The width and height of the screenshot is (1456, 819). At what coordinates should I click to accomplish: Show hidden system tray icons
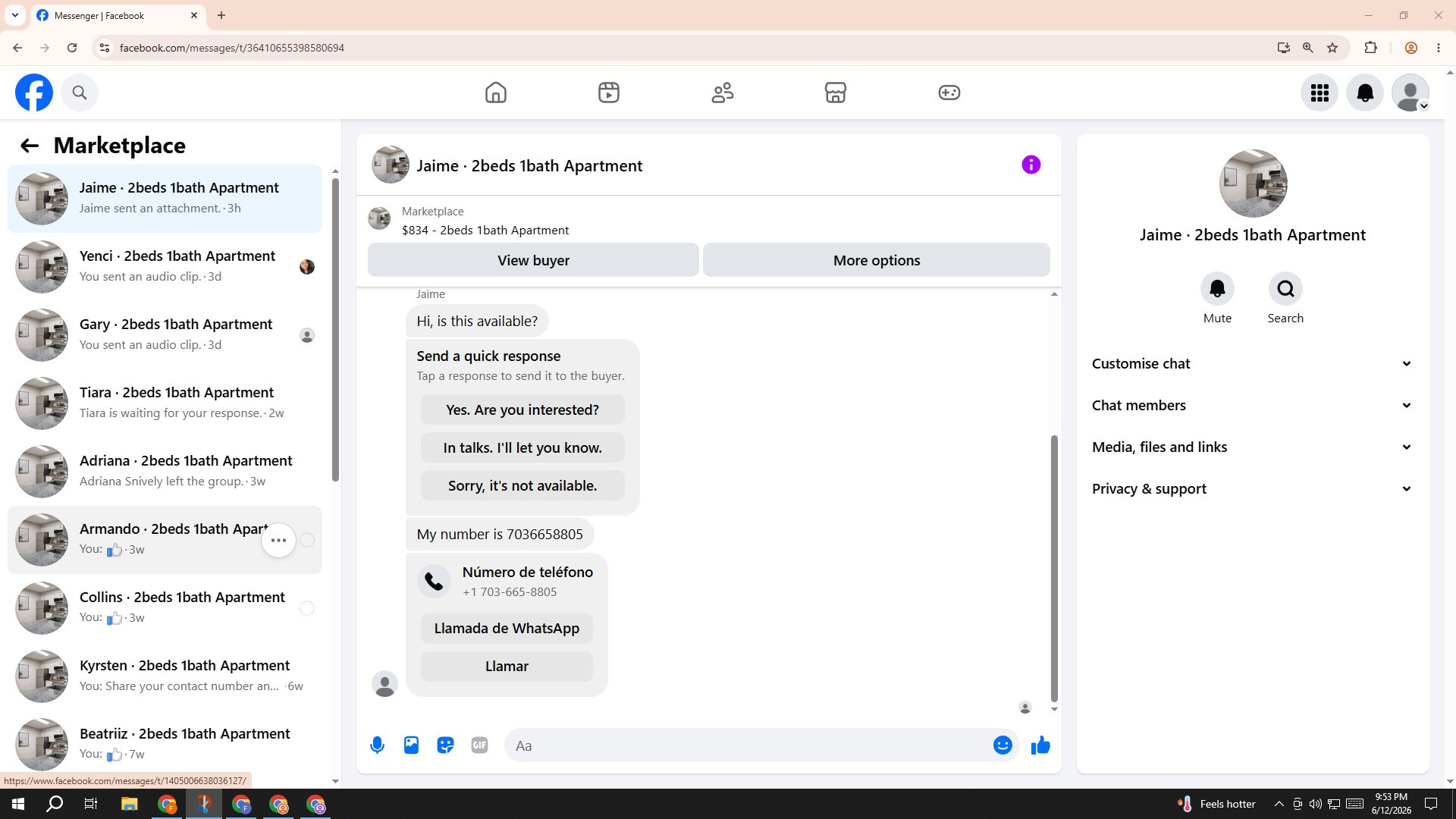pyautogui.click(x=1279, y=804)
